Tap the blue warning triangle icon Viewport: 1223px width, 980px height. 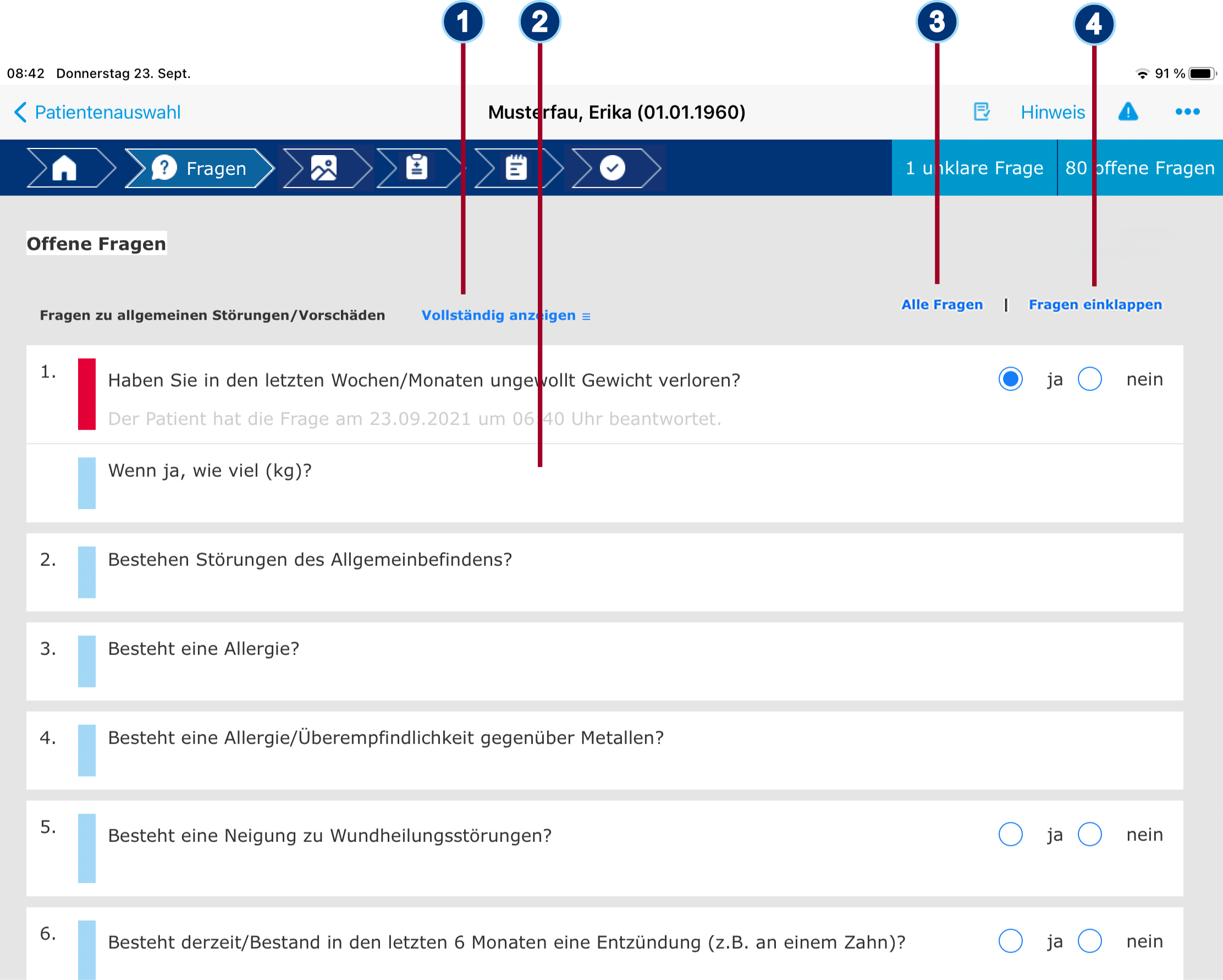click(1128, 112)
